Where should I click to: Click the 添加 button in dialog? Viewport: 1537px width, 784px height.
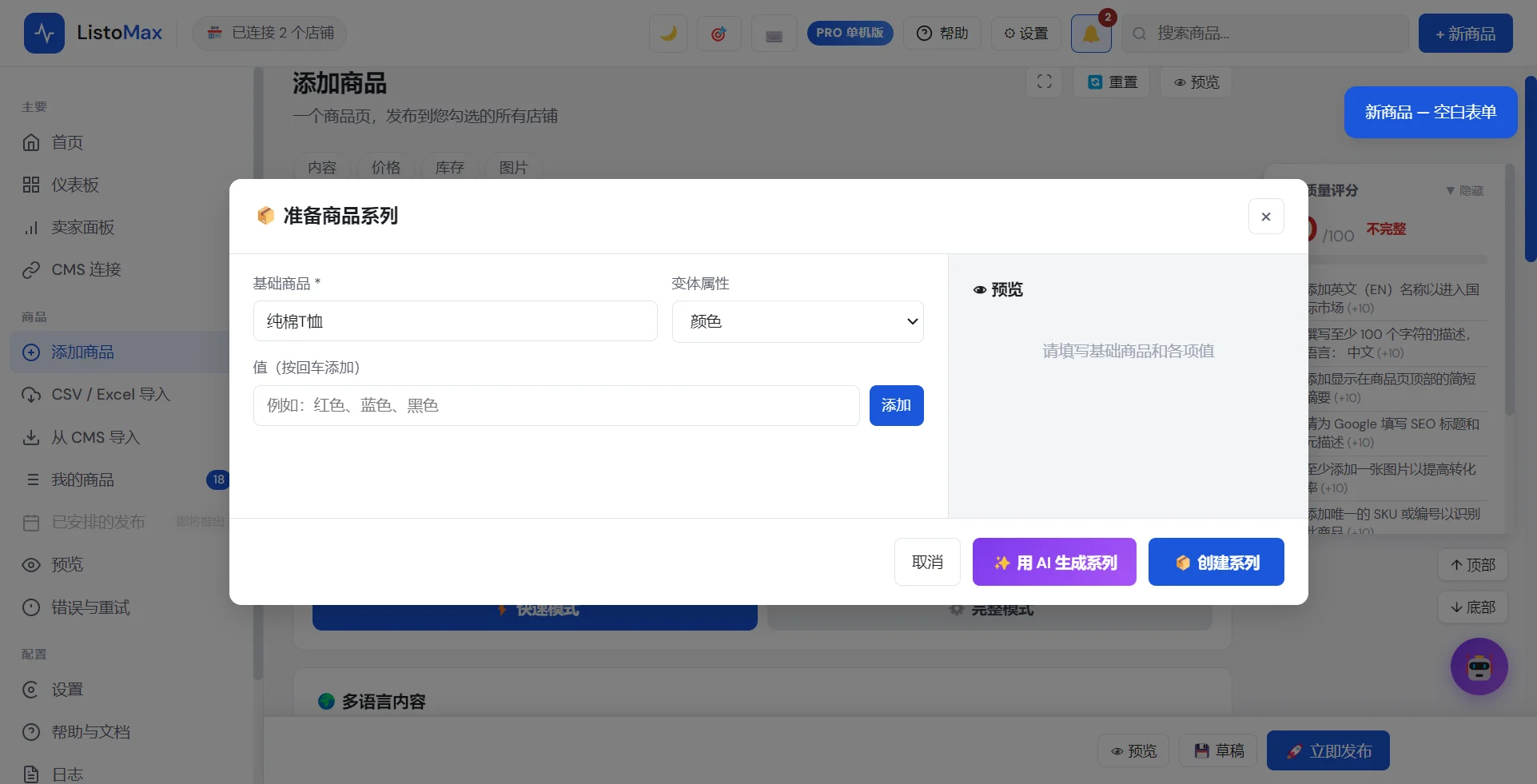pos(896,405)
